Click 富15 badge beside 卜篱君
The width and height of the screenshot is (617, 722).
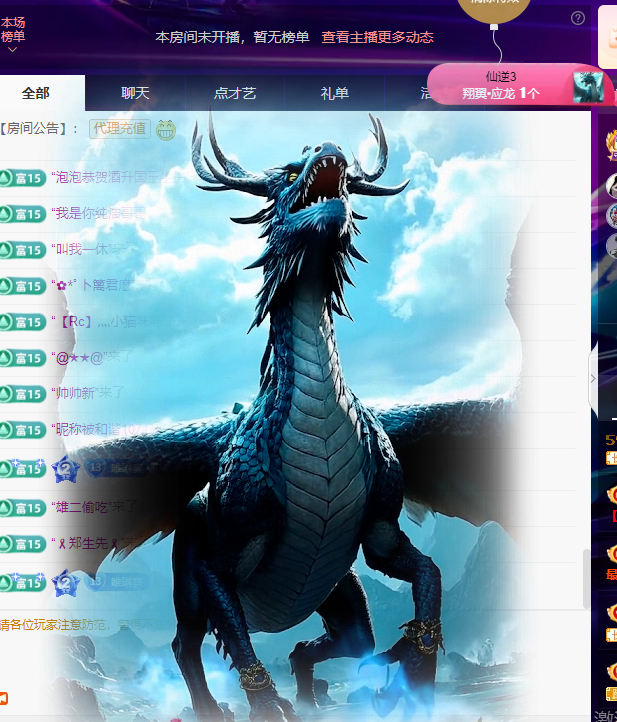(x=23, y=286)
